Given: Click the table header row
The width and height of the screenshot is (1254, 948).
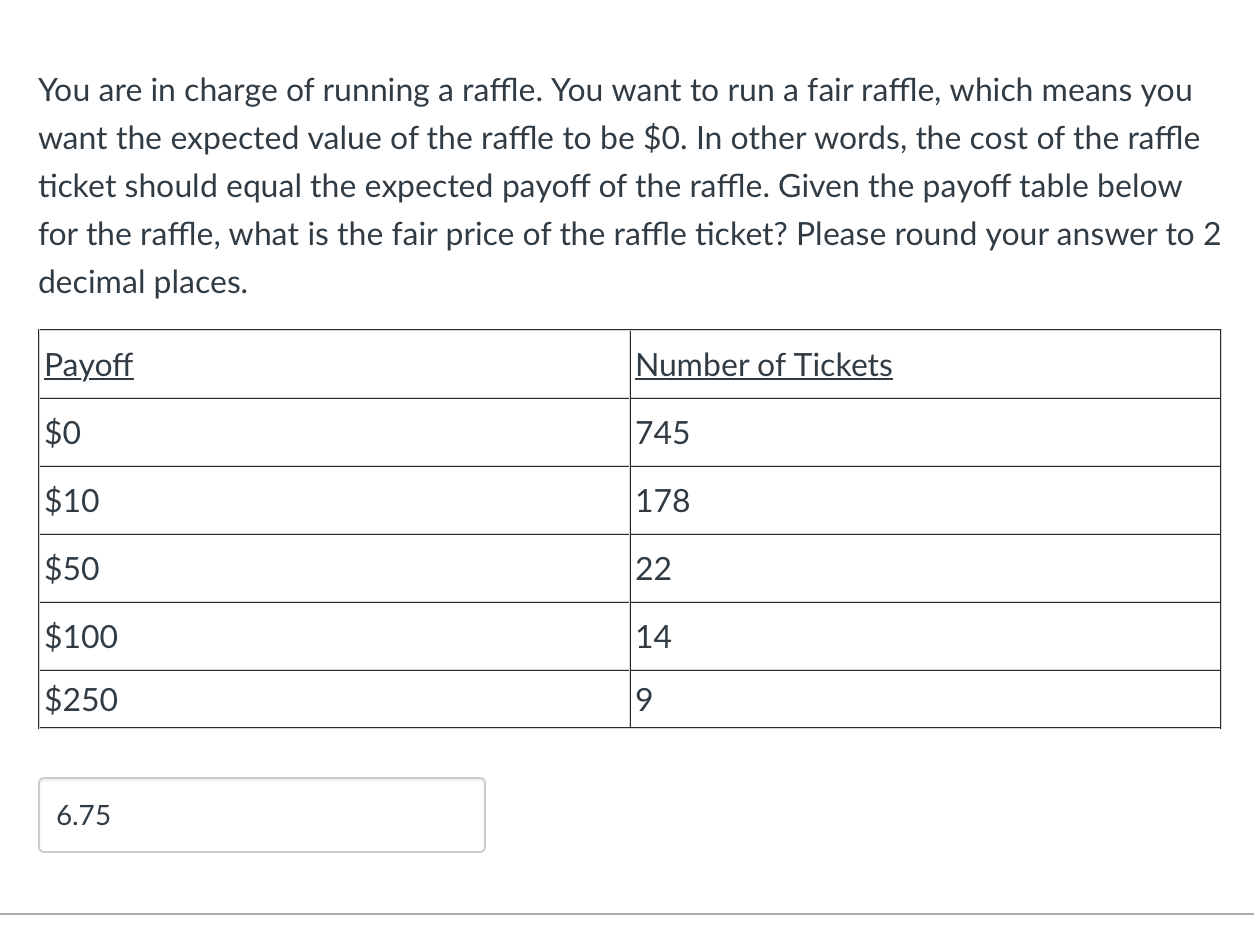Looking at the screenshot, I should (x=628, y=364).
